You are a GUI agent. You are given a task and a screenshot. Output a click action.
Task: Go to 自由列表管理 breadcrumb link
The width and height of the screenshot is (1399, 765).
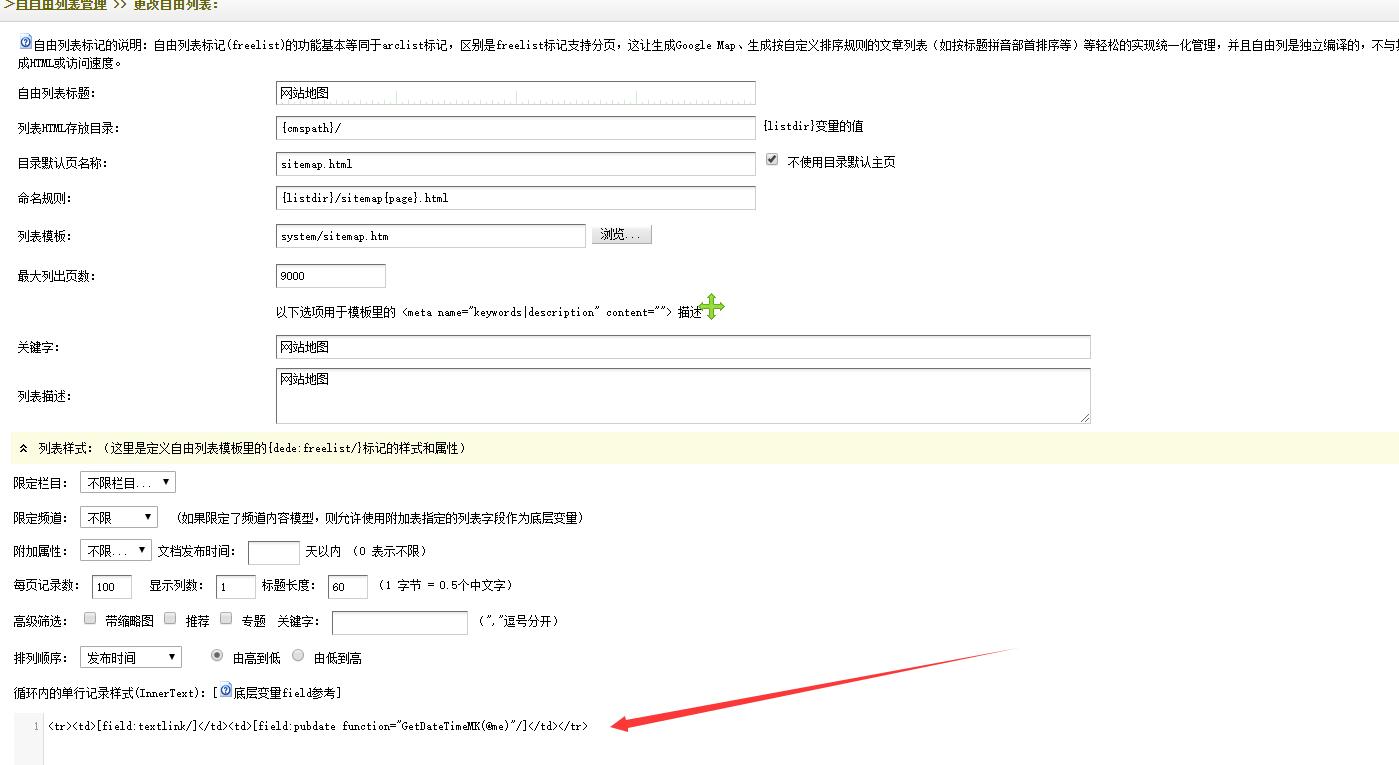pyautogui.click(x=60, y=5)
